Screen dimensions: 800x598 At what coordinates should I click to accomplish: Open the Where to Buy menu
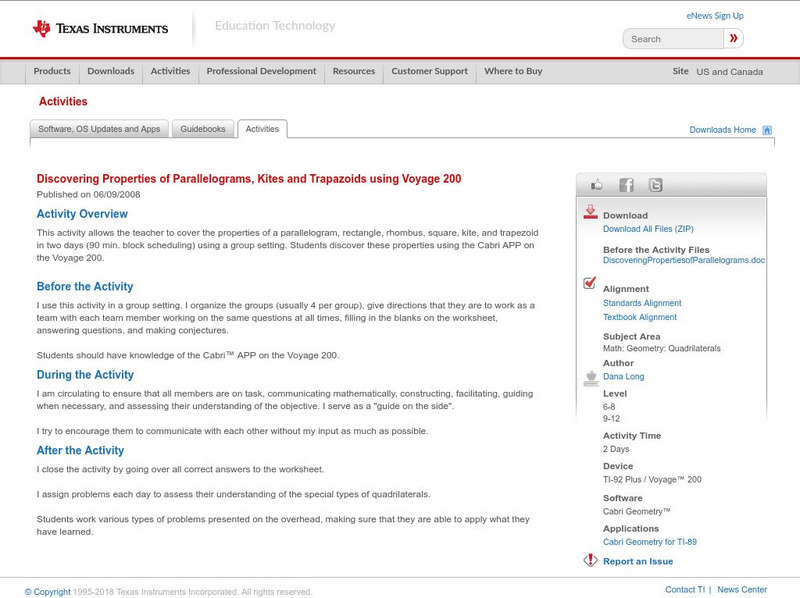pyautogui.click(x=513, y=71)
